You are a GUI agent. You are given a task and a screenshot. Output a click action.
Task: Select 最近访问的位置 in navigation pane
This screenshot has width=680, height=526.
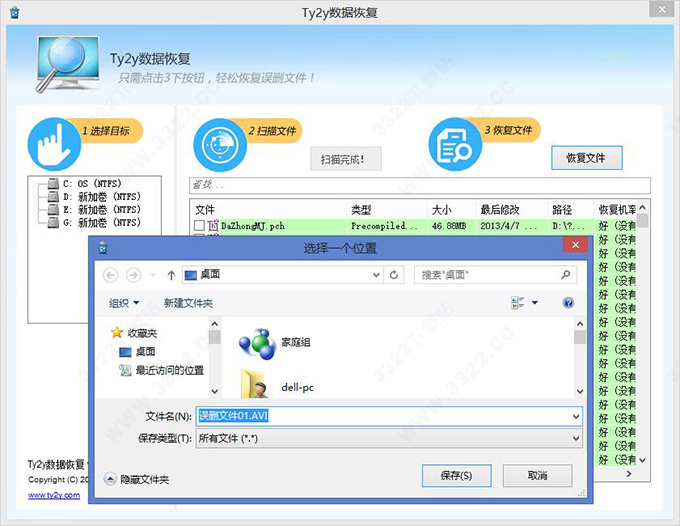pos(161,370)
